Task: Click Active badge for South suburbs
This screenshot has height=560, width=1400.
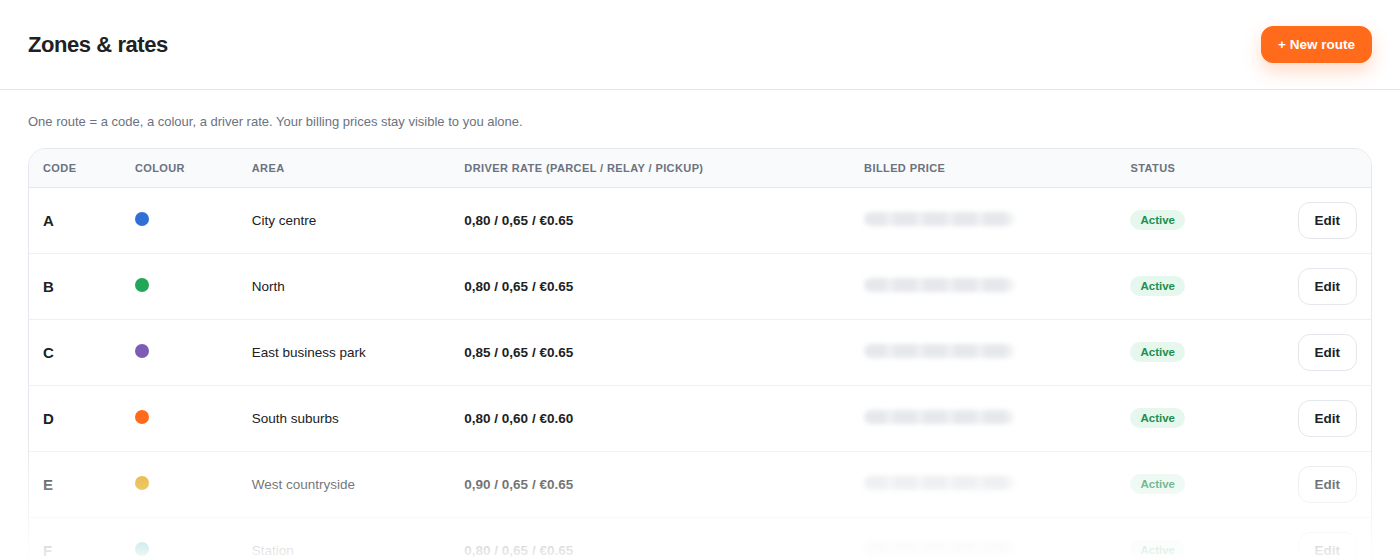Action: pos(1157,418)
